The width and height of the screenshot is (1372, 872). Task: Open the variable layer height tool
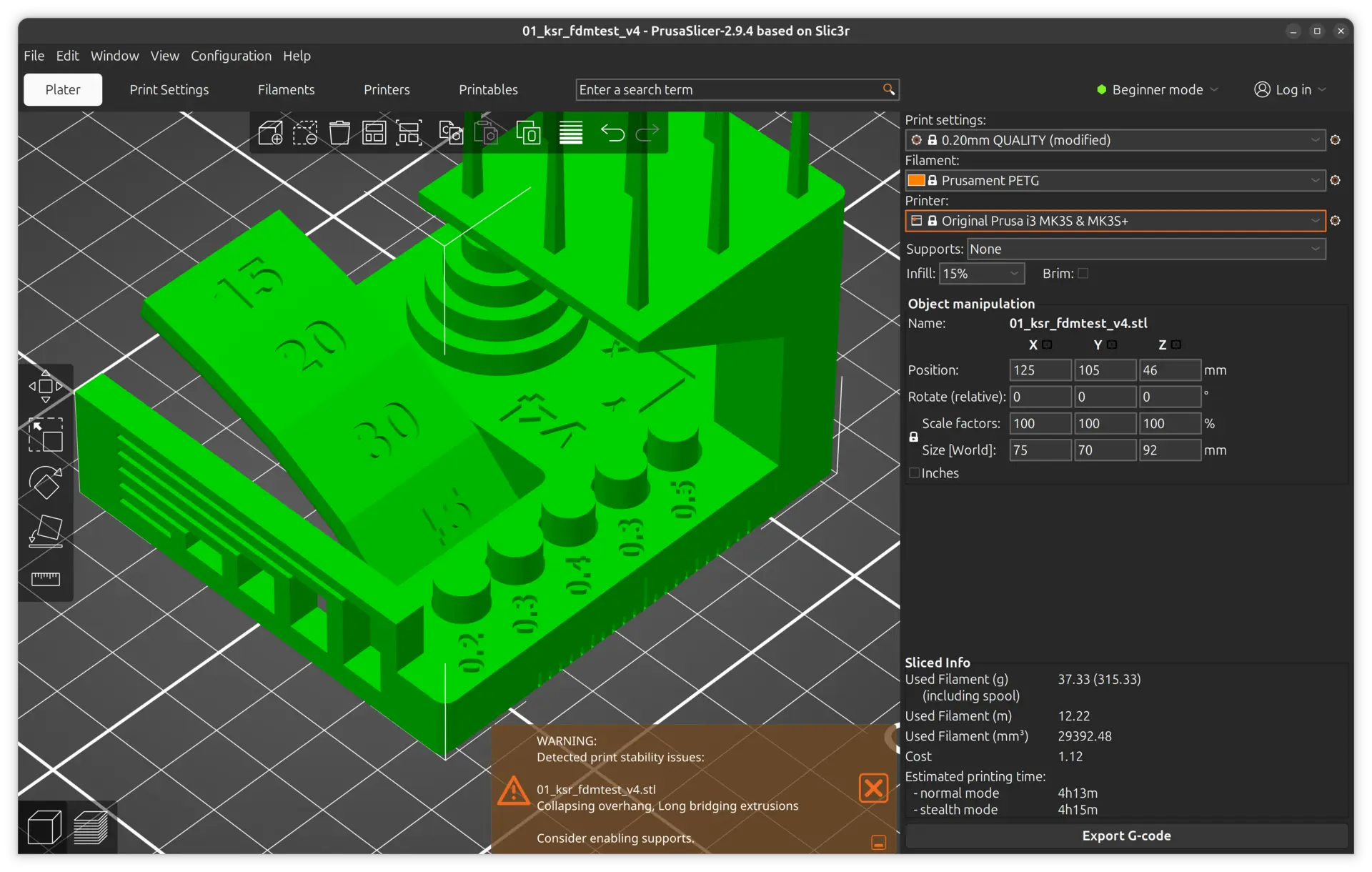(571, 133)
